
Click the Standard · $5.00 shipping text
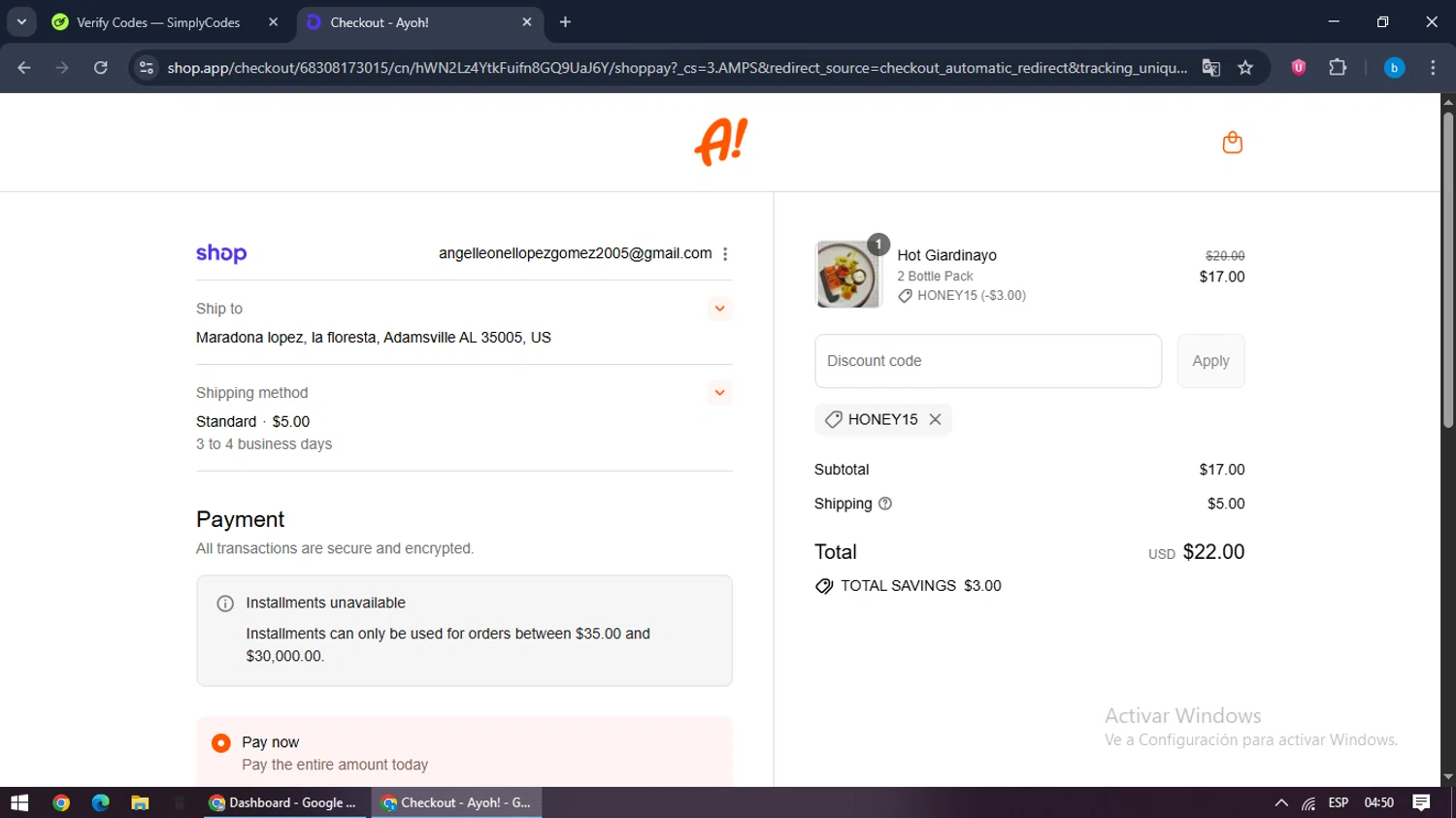[252, 422]
